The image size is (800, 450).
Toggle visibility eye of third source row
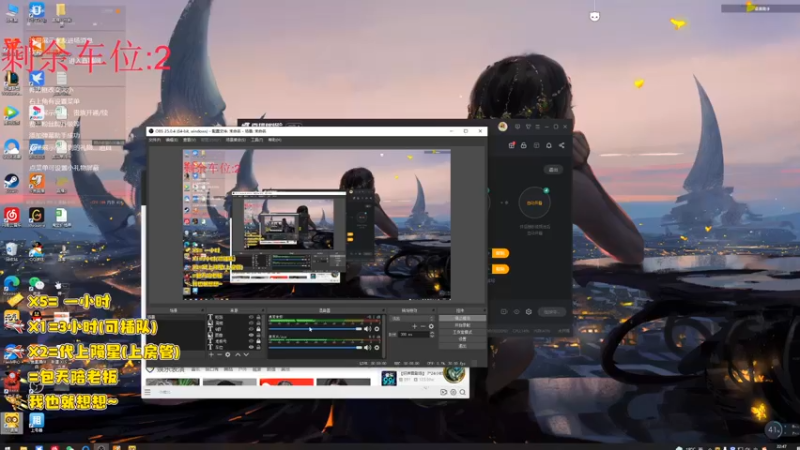click(252, 329)
